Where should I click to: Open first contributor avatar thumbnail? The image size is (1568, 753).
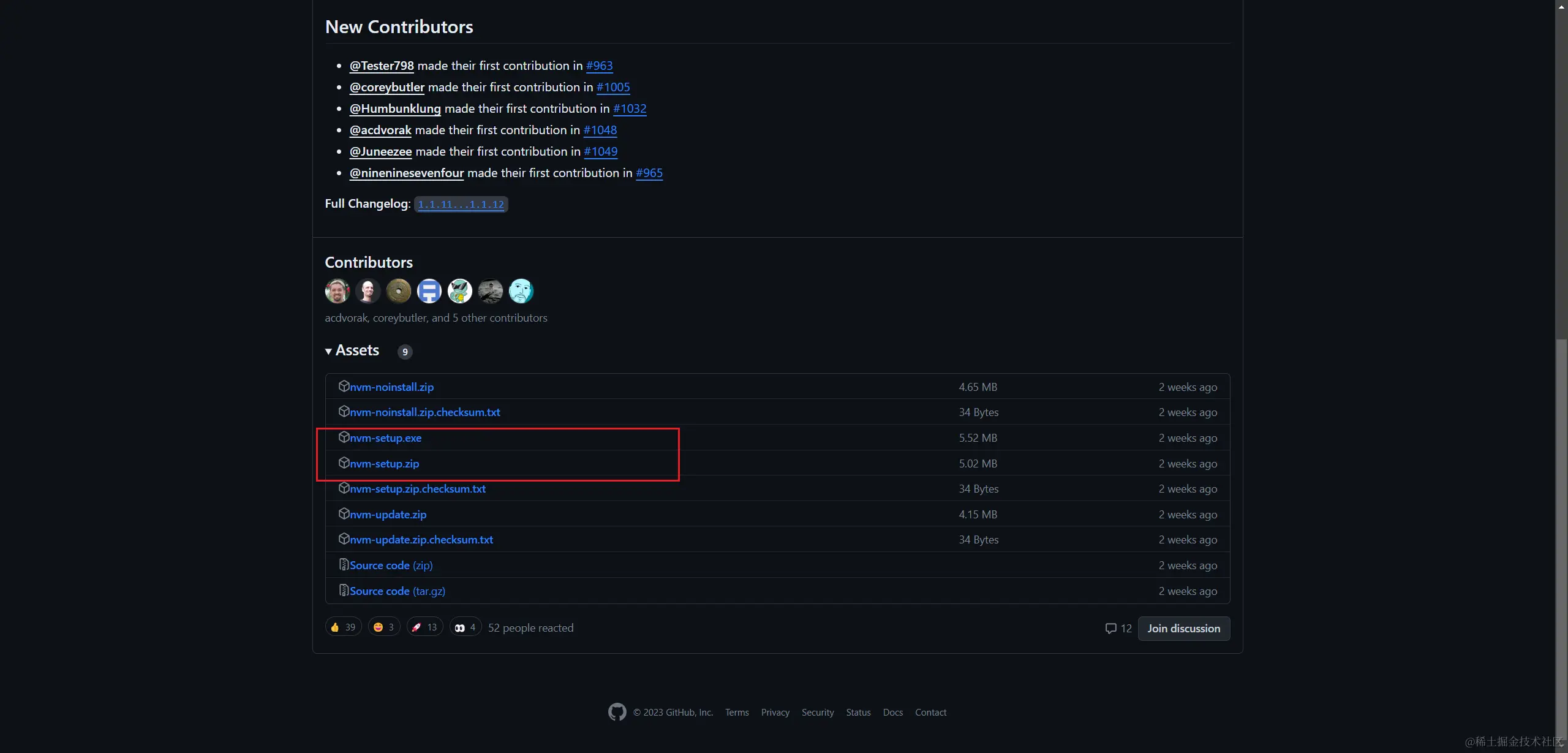point(337,291)
